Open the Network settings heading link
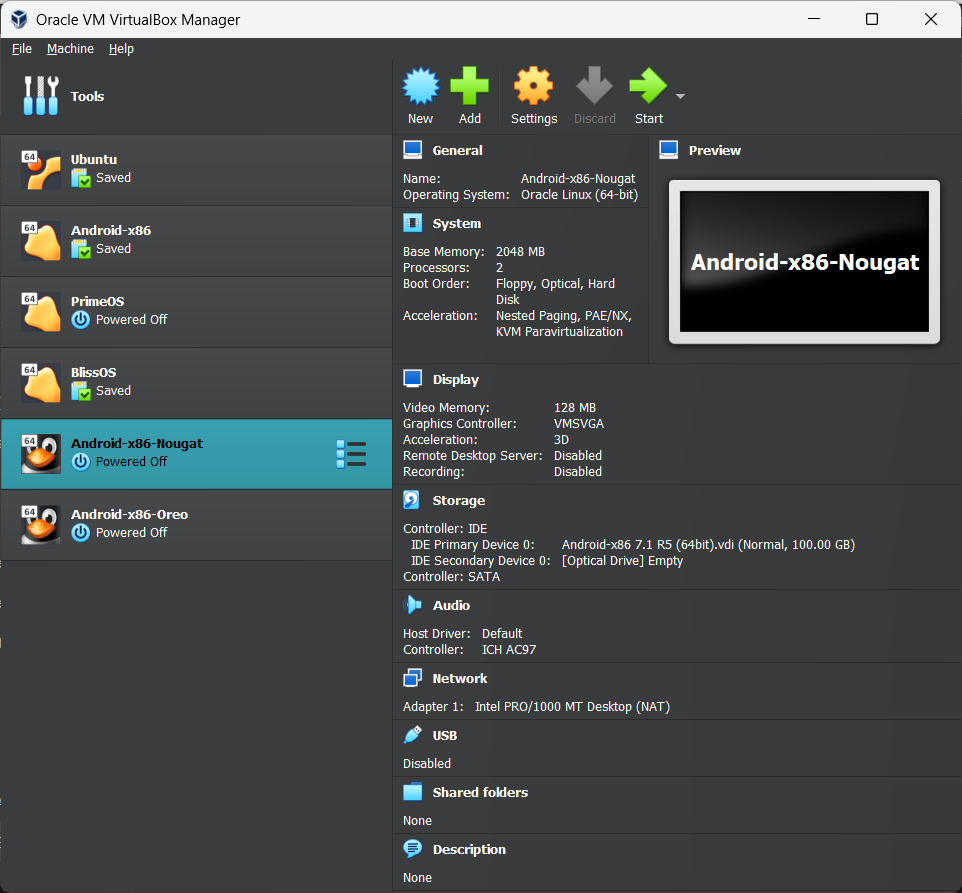 [x=460, y=678]
